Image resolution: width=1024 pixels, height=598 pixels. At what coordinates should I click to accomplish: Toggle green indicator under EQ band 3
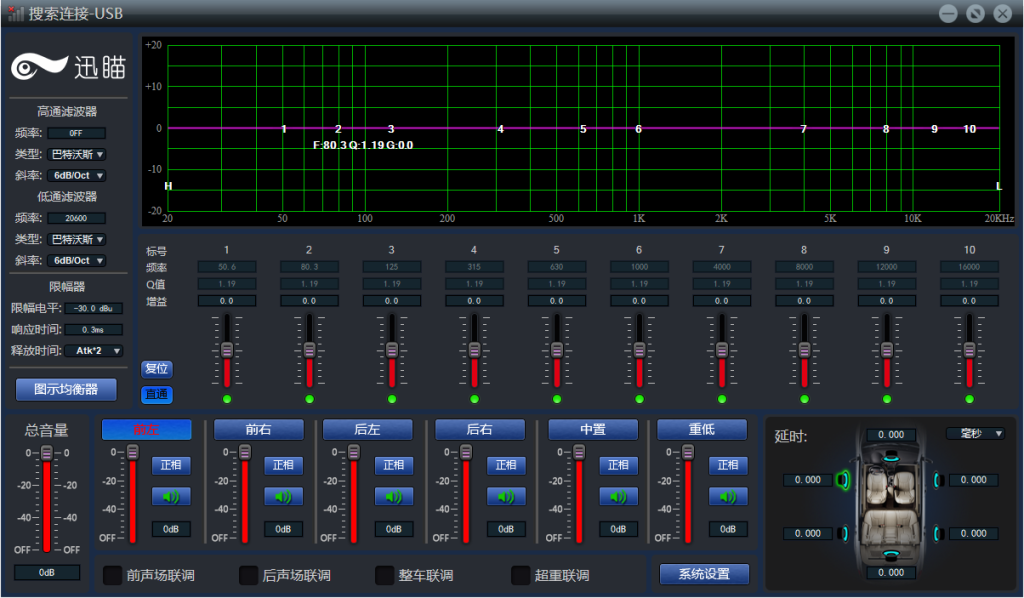pyautogui.click(x=392, y=399)
